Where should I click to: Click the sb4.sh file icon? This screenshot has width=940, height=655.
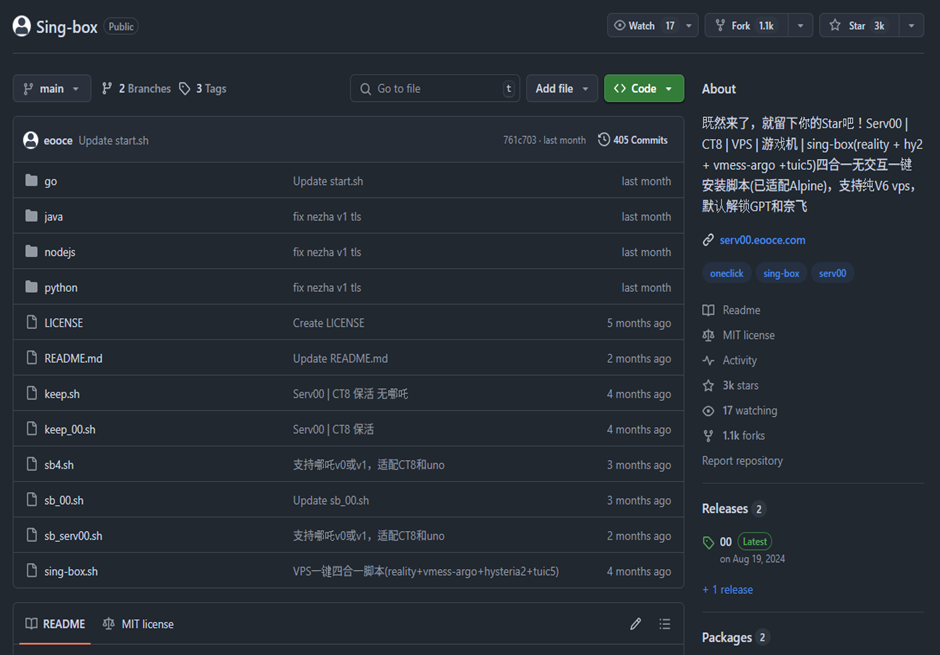(x=32, y=464)
